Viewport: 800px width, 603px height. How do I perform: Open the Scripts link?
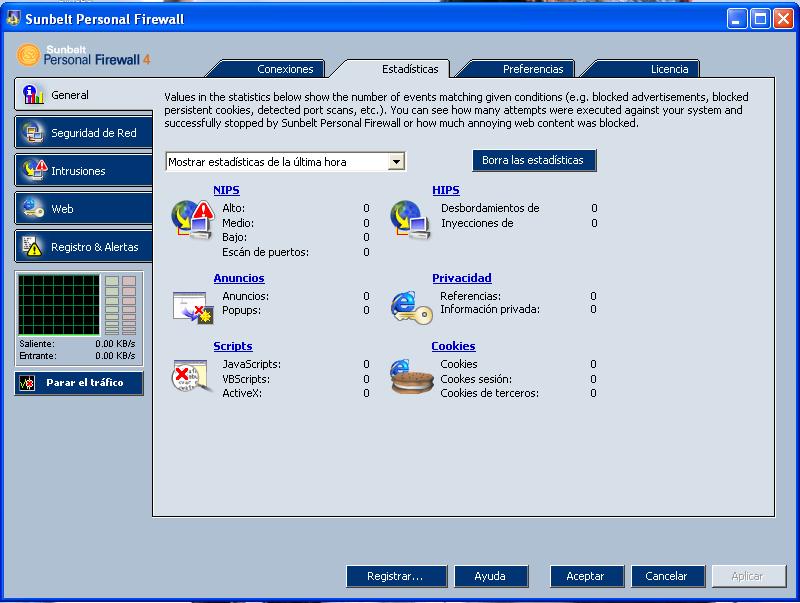[x=233, y=346]
